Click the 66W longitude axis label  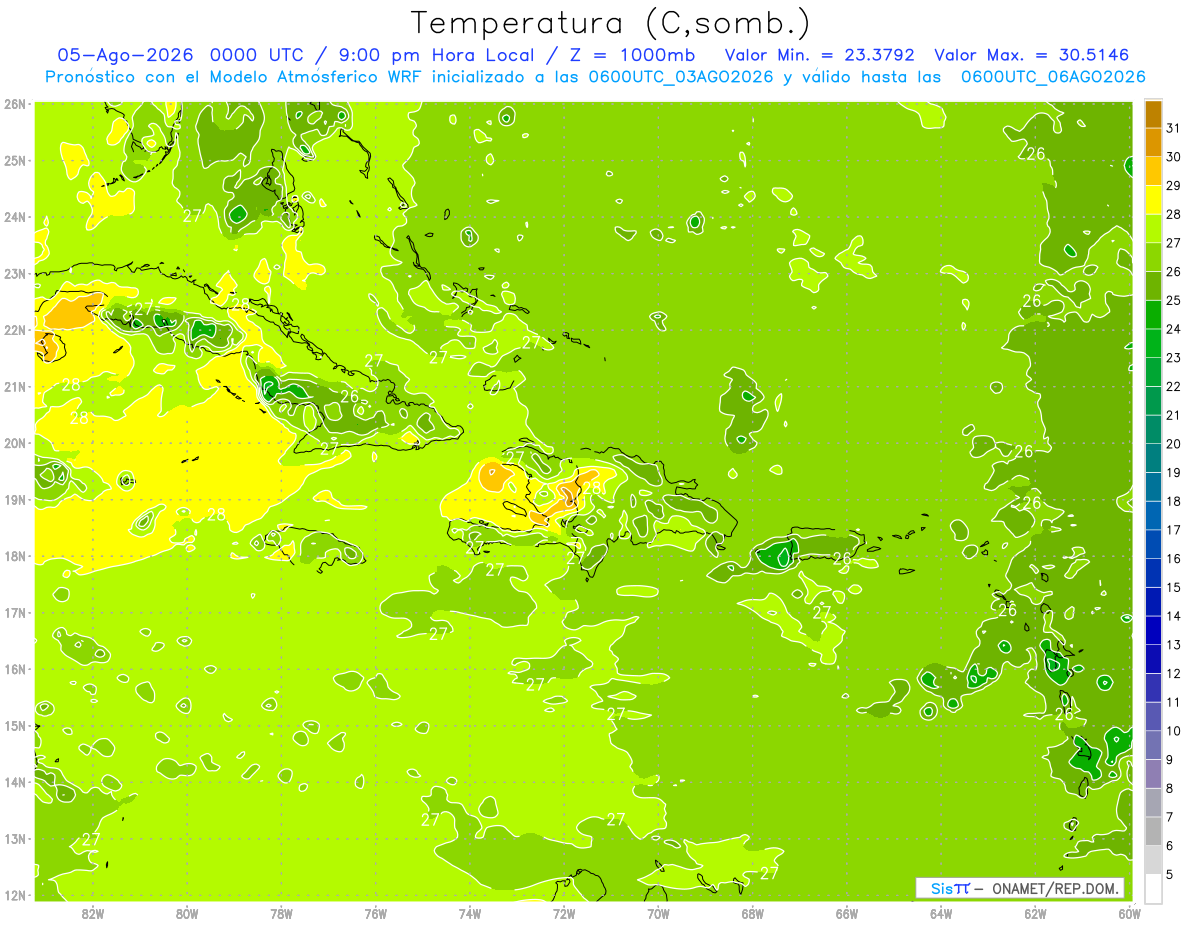click(x=847, y=912)
